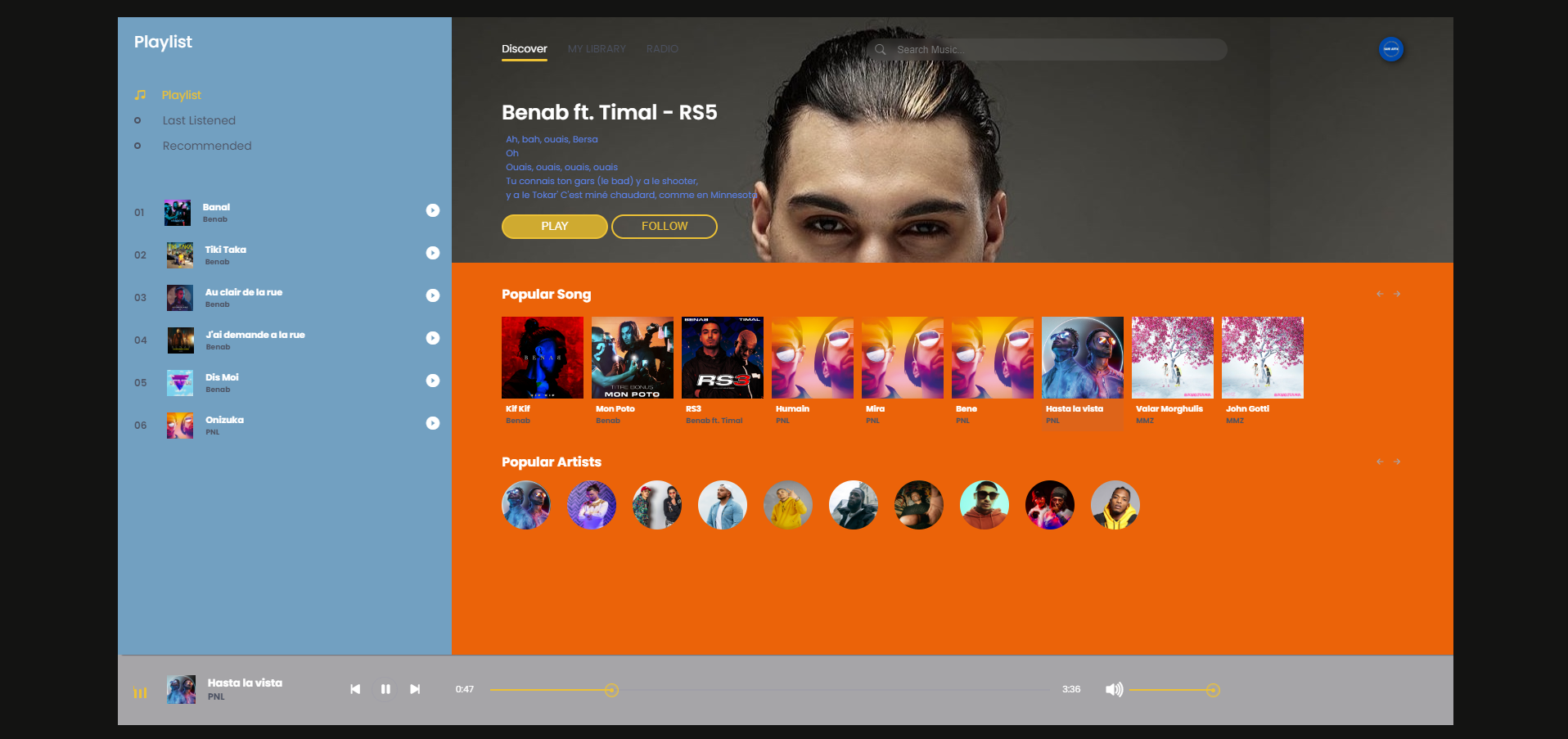Click the now playing Hasta la vista cover
1568x739 pixels.
pyautogui.click(x=181, y=690)
